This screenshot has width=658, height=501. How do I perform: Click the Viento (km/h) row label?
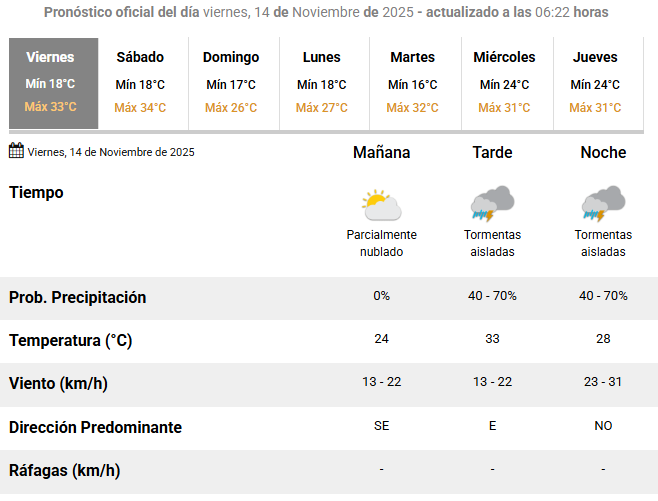click(x=58, y=383)
